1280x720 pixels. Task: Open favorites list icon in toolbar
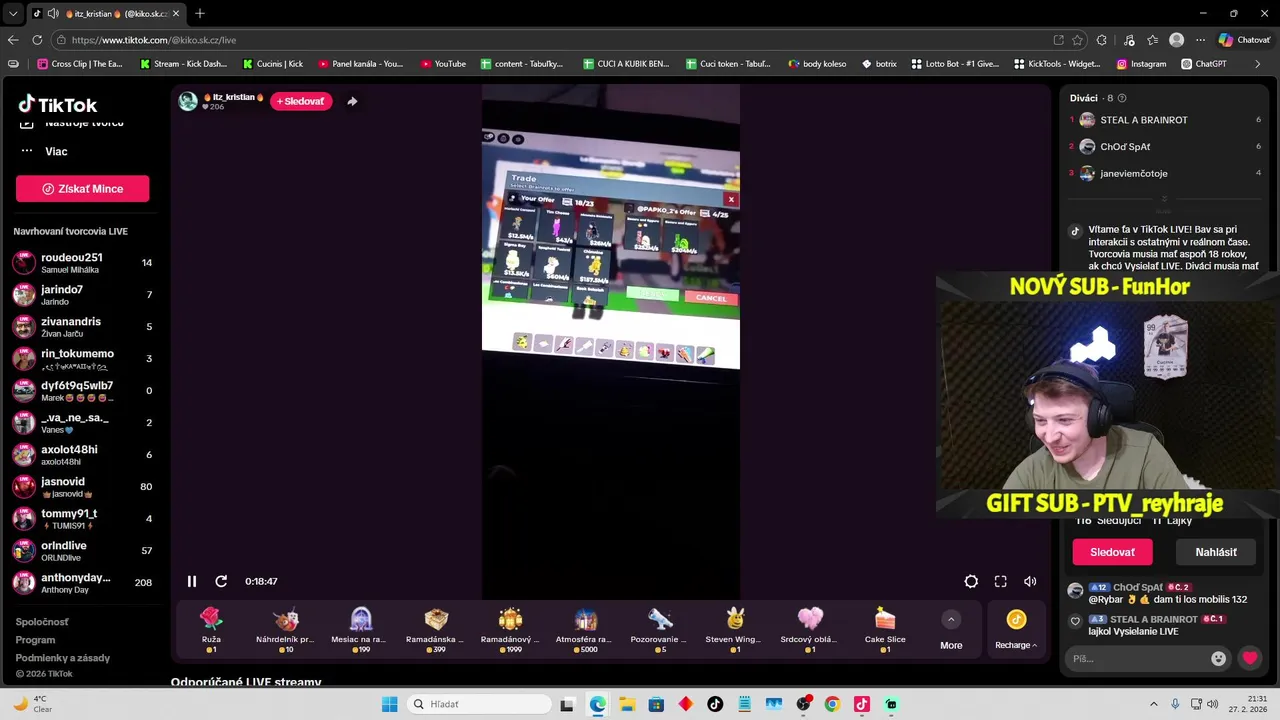tap(1153, 40)
